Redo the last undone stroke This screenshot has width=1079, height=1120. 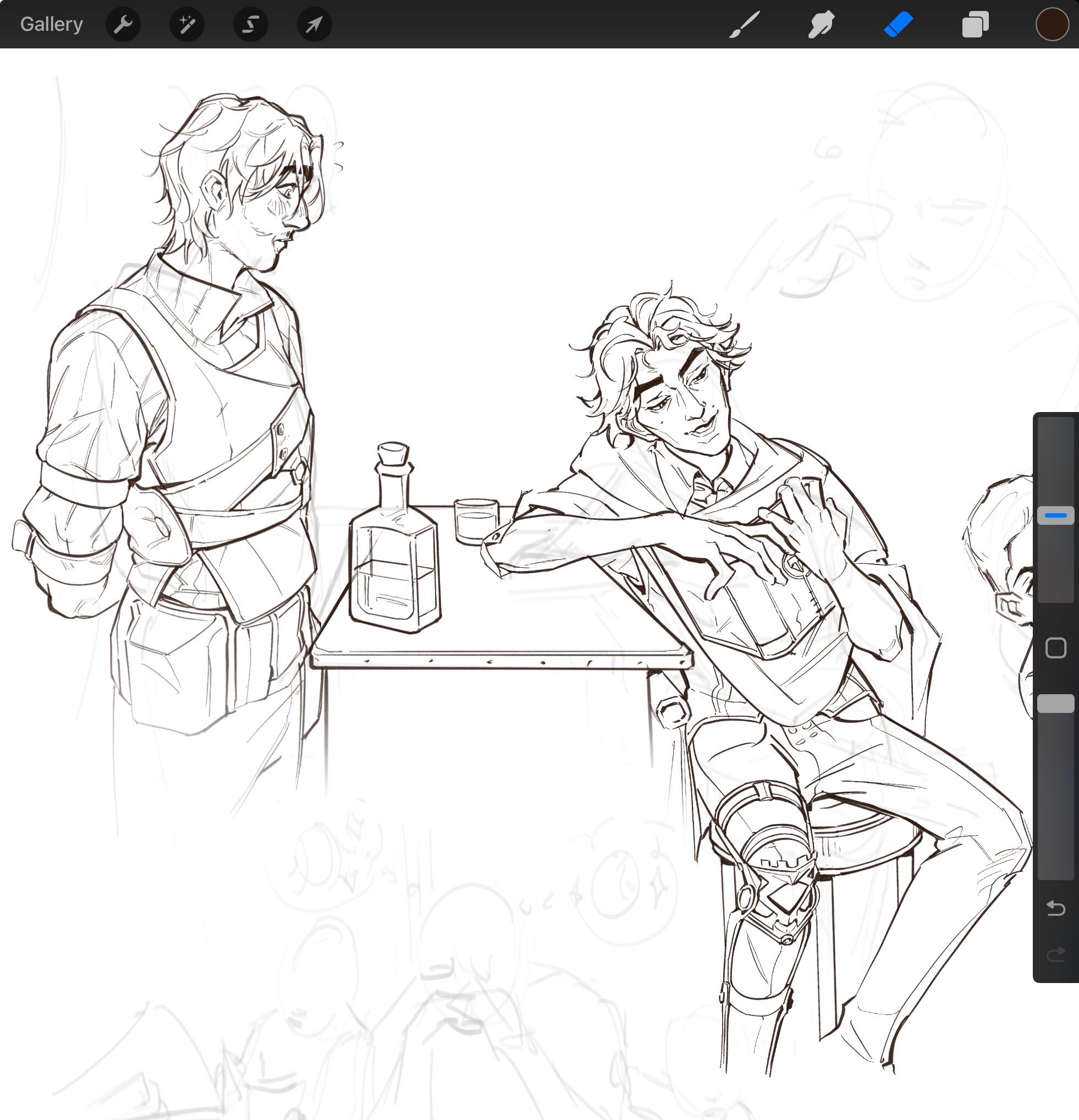click(1055, 954)
